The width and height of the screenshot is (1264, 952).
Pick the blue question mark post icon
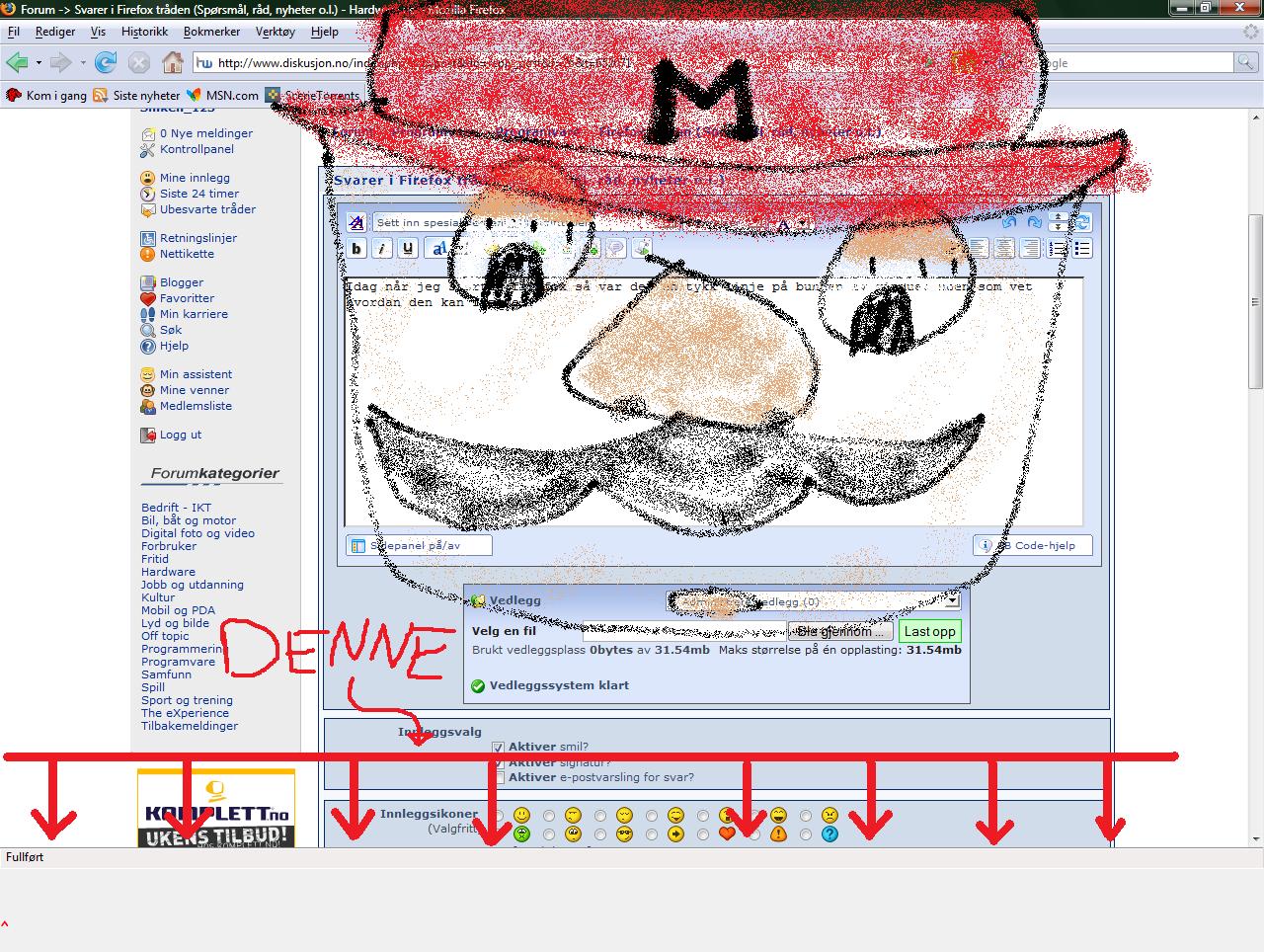[x=829, y=834]
